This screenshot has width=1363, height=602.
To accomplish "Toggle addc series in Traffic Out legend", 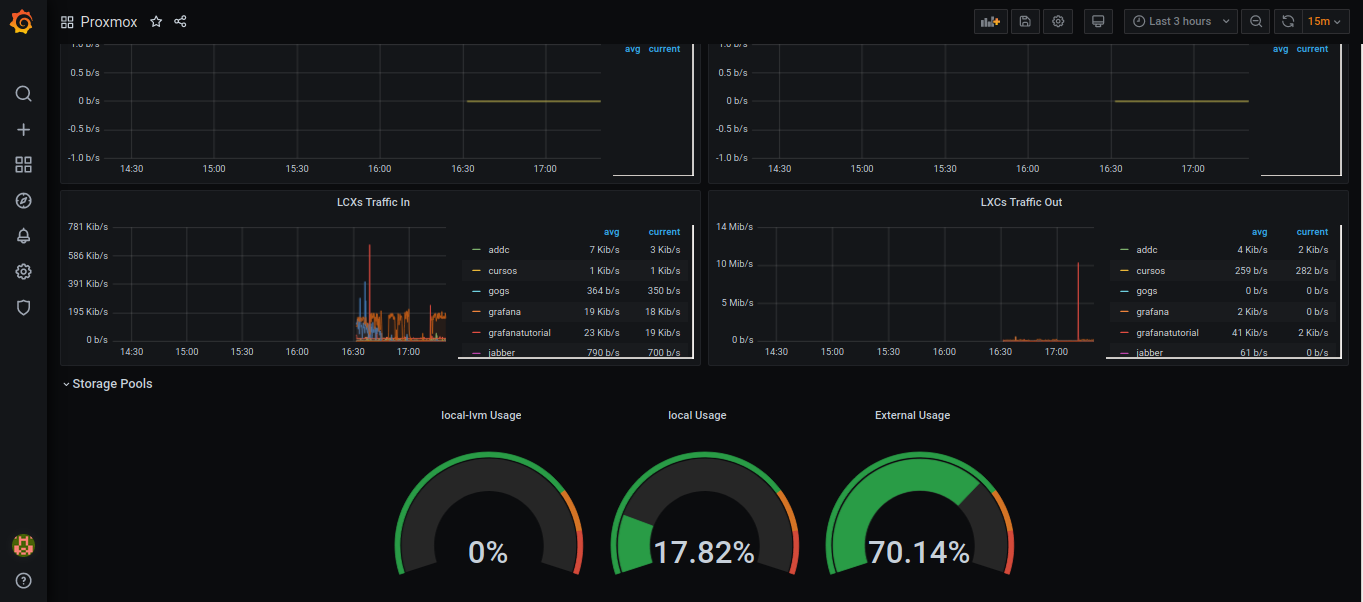I will pos(1146,250).
